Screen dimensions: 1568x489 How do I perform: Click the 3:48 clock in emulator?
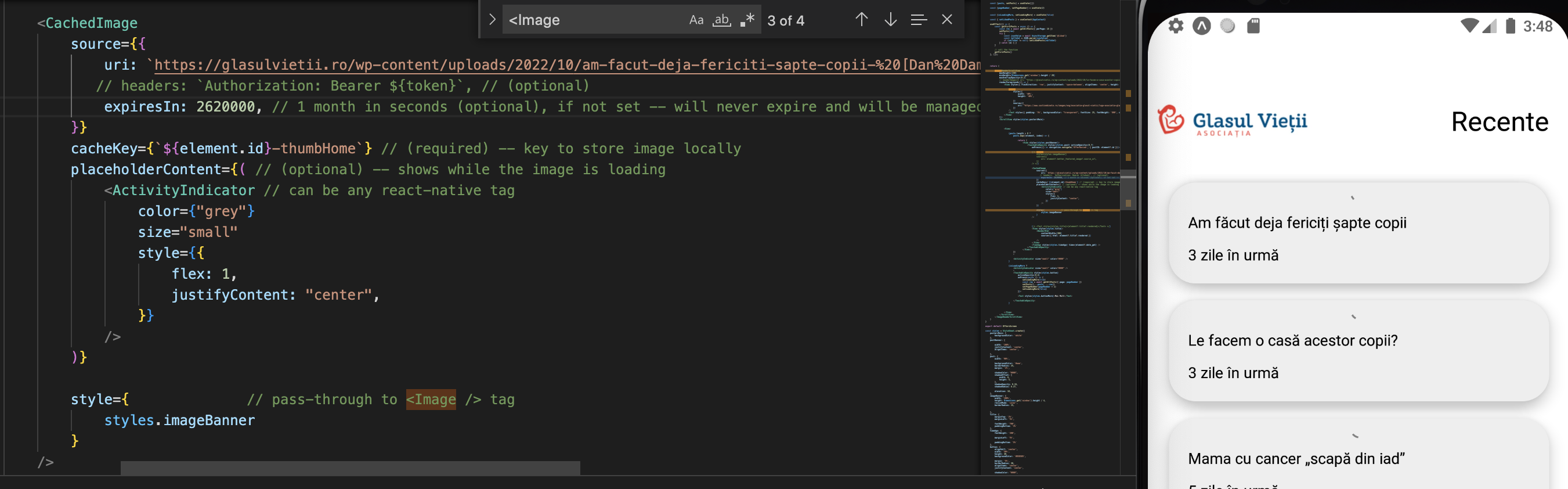click(x=1538, y=26)
